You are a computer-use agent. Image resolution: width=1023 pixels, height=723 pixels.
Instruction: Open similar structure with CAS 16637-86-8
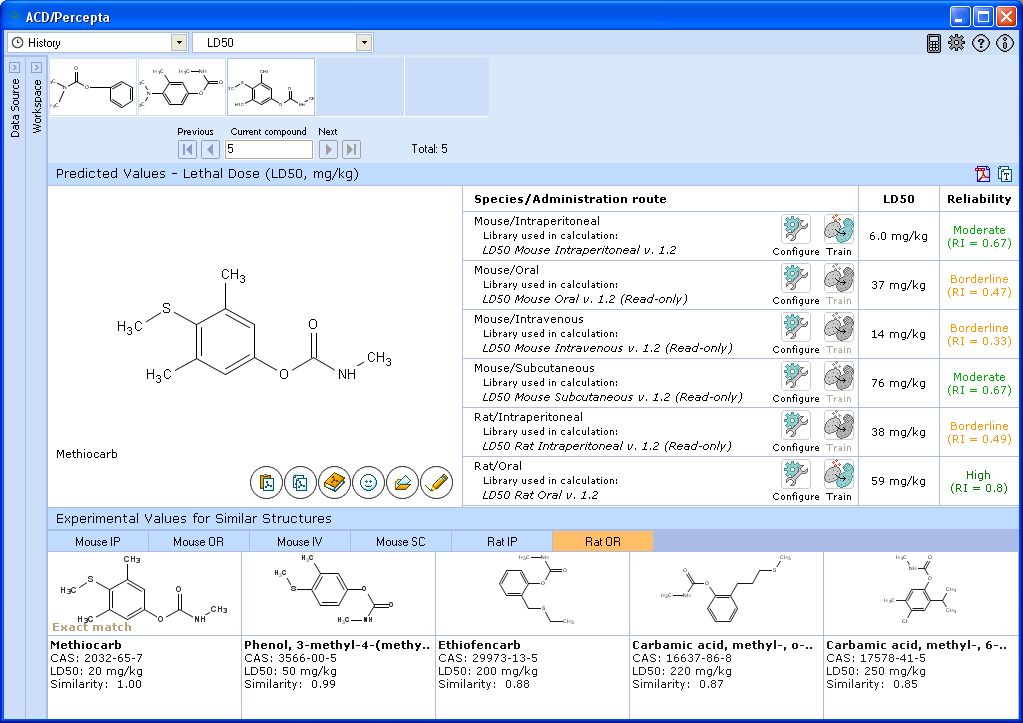pyautogui.click(x=726, y=634)
